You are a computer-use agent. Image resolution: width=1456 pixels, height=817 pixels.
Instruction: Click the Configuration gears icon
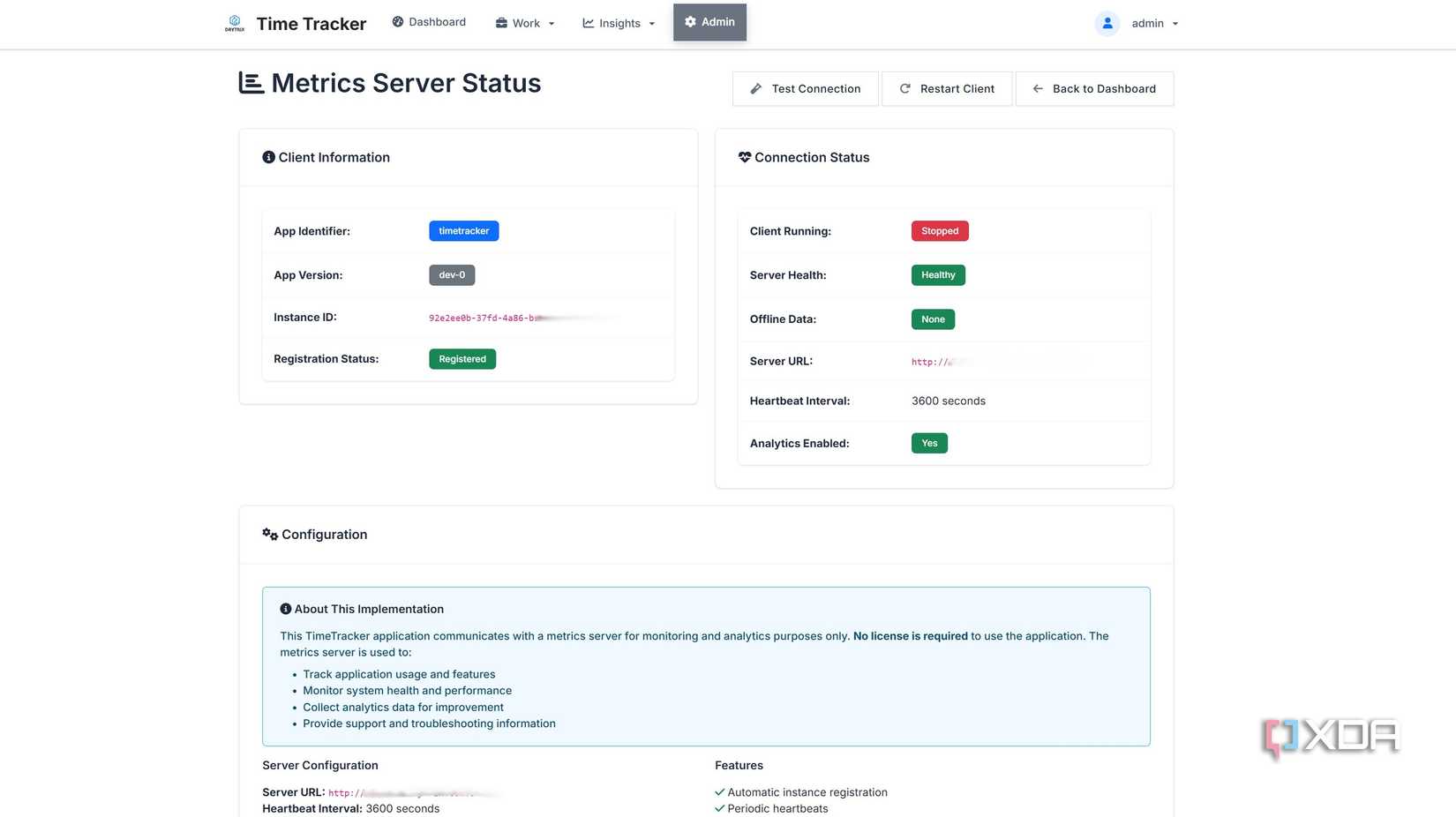270,534
